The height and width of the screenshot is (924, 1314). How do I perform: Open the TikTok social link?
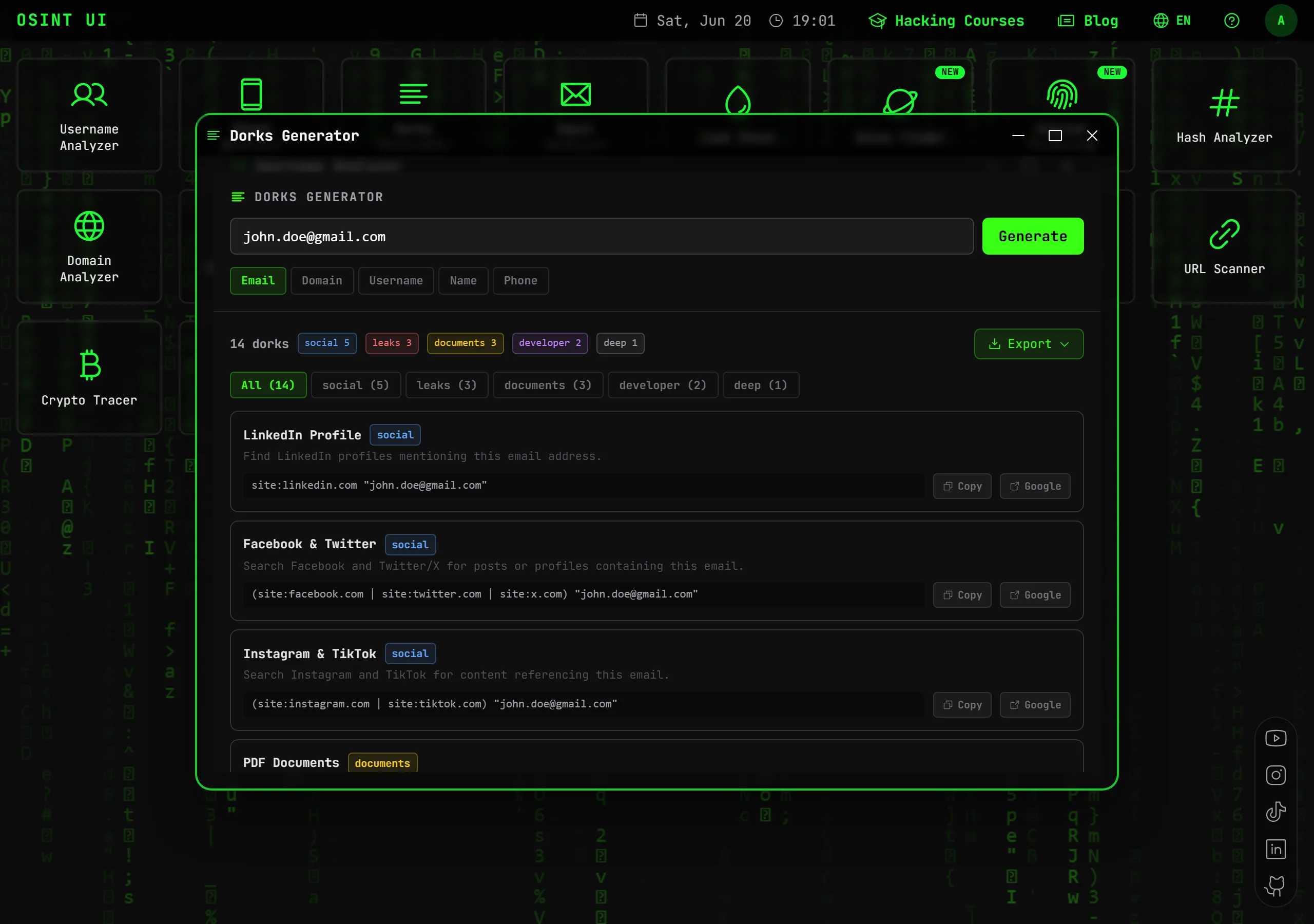pyautogui.click(x=1276, y=812)
